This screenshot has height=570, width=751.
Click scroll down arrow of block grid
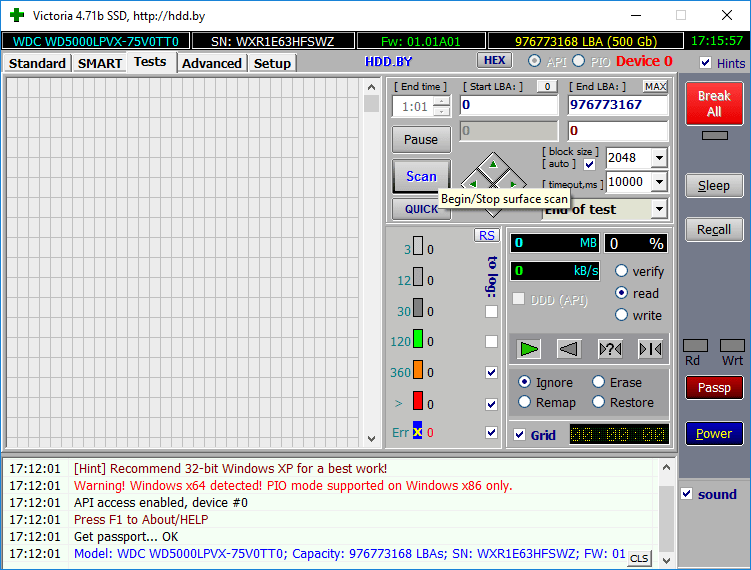371,438
